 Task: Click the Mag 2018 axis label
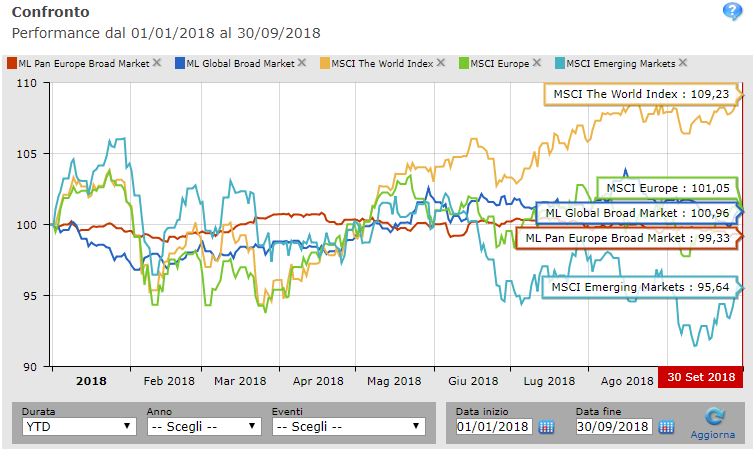[394, 381]
